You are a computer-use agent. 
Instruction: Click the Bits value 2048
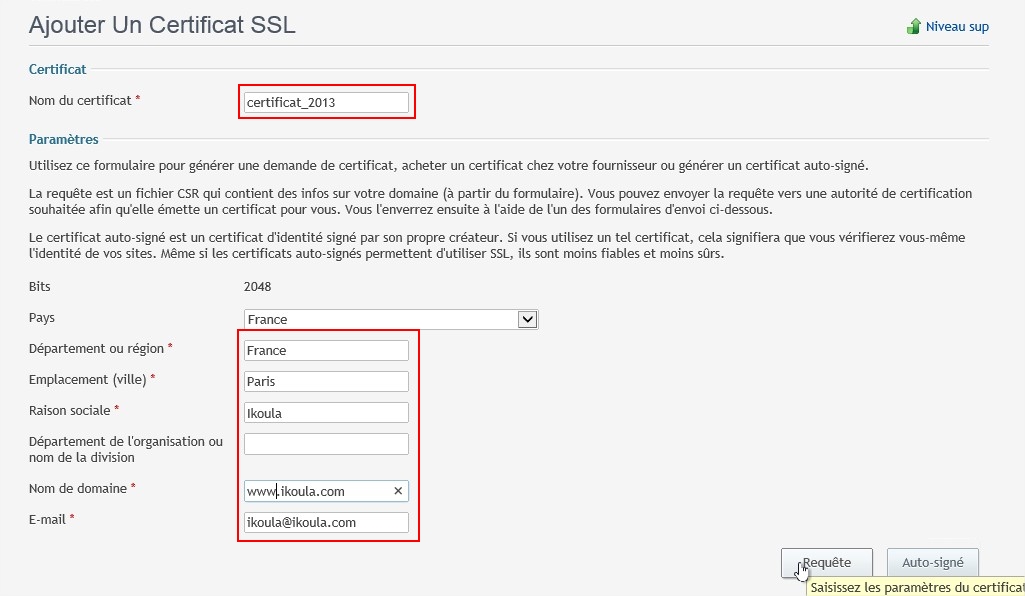tap(258, 287)
